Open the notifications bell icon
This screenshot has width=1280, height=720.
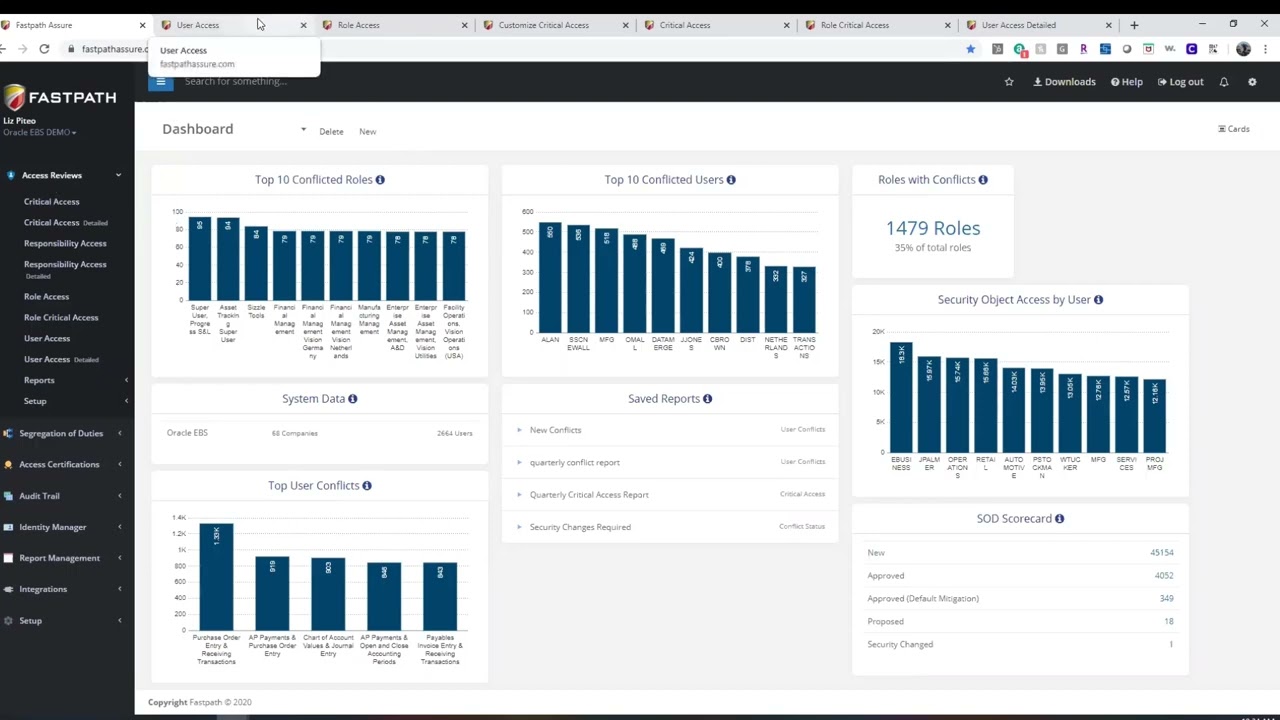point(1223,82)
